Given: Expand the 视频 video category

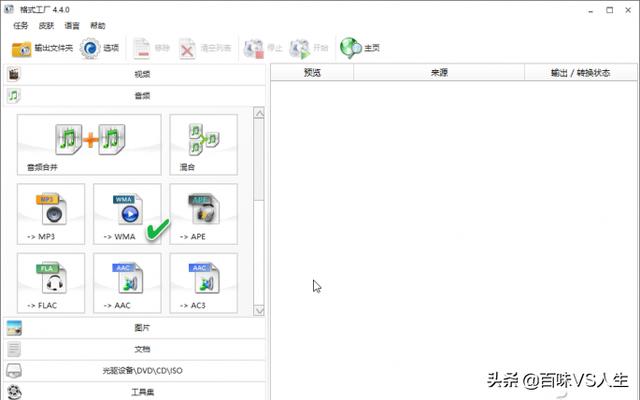Looking at the screenshot, I should [135, 74].
